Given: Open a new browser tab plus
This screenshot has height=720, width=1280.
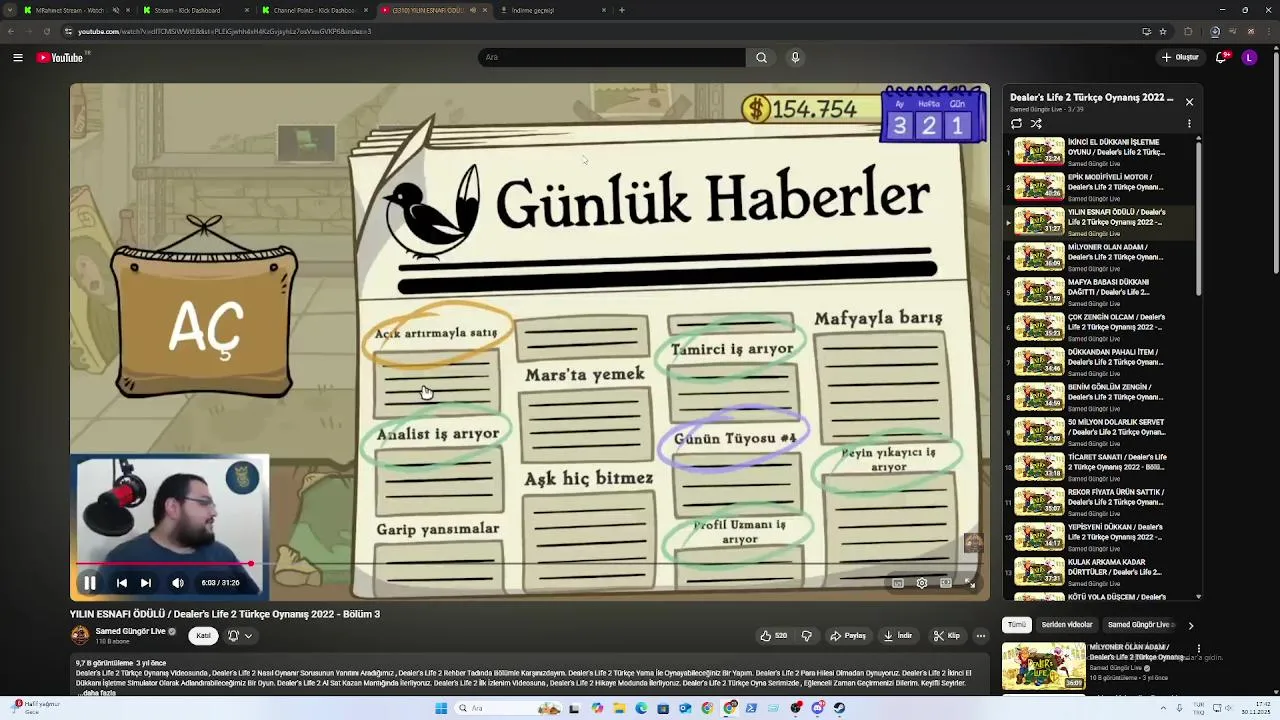Looking at the screenshot, I should (x=622, y=10).
